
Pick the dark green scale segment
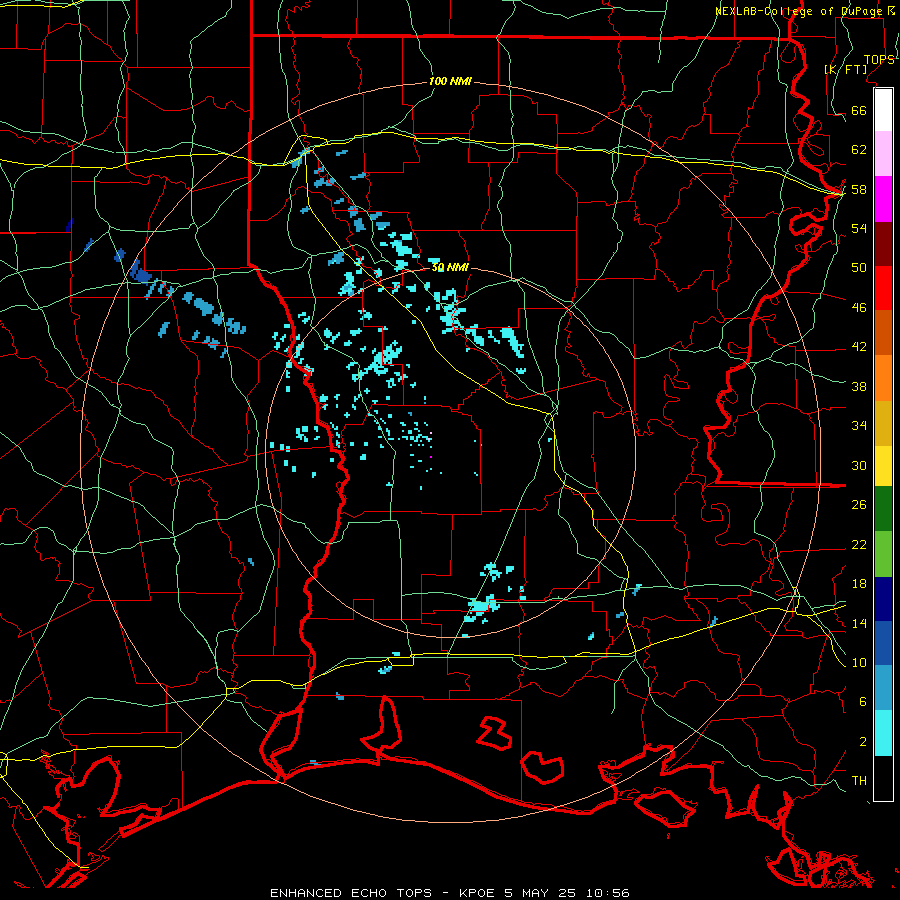883,509
